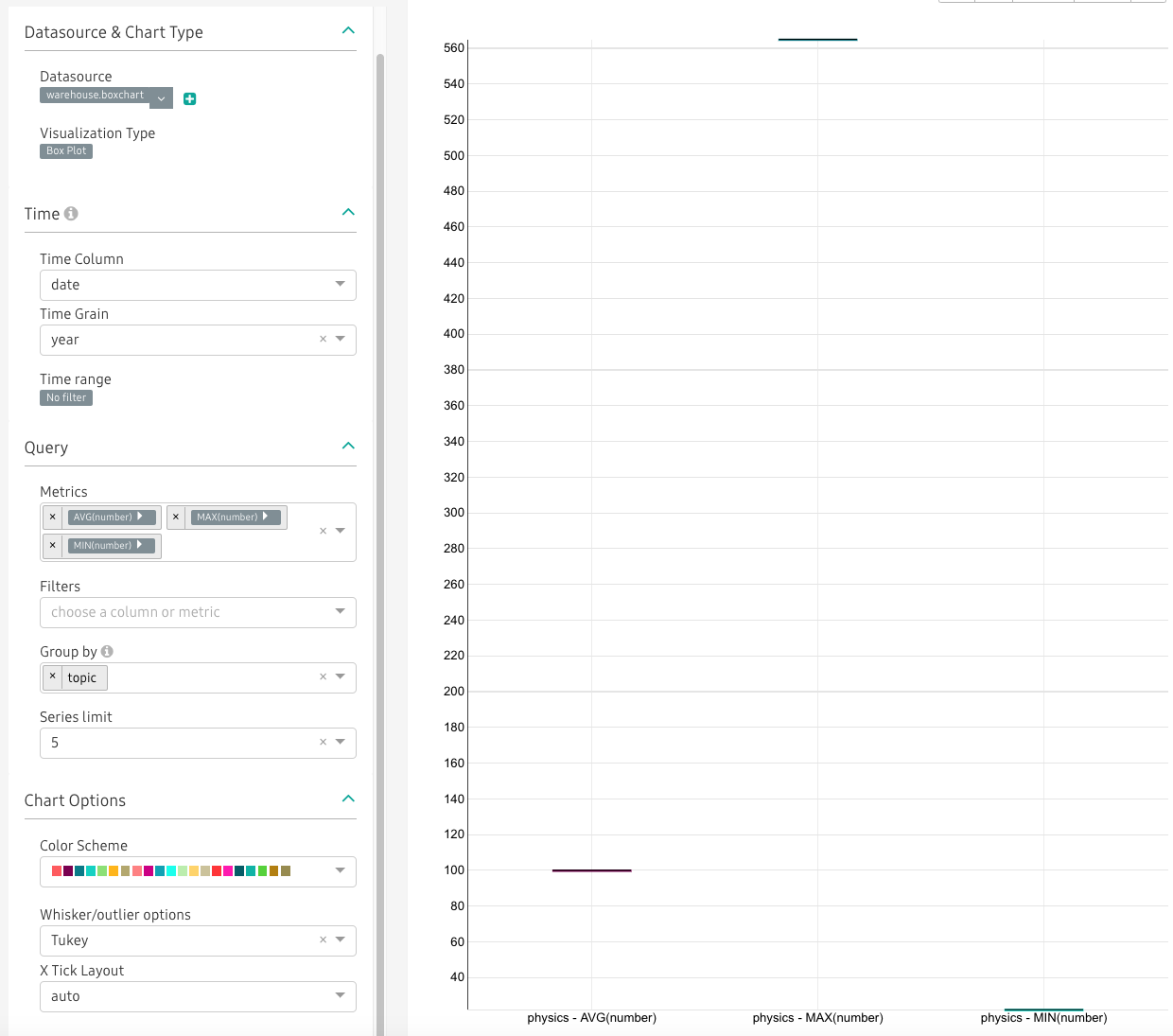Open the Color Scheme dropdown
Screen dimensions: 1173x1036
198,871
